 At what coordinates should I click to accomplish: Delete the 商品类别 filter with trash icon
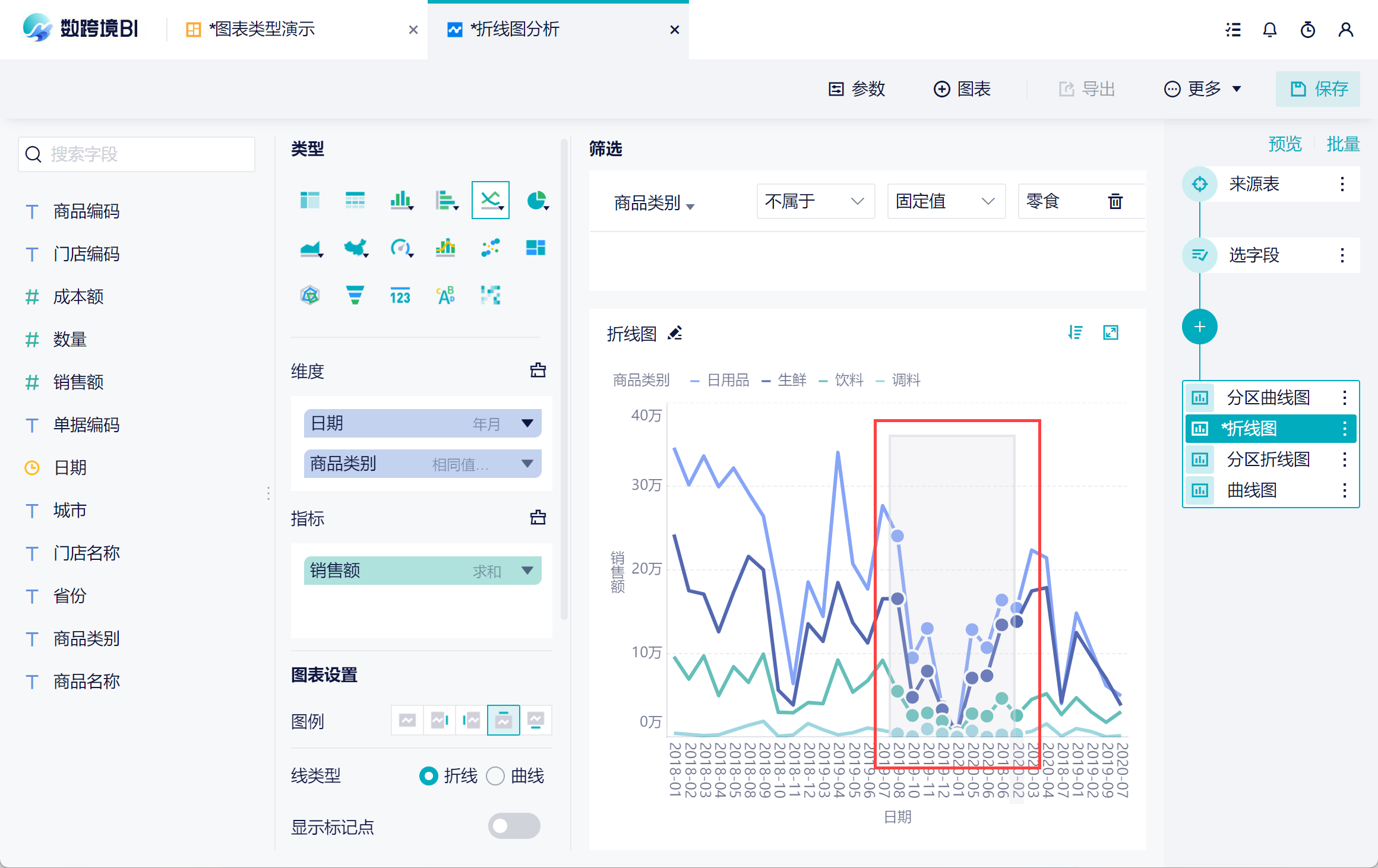click(1115, 201)
